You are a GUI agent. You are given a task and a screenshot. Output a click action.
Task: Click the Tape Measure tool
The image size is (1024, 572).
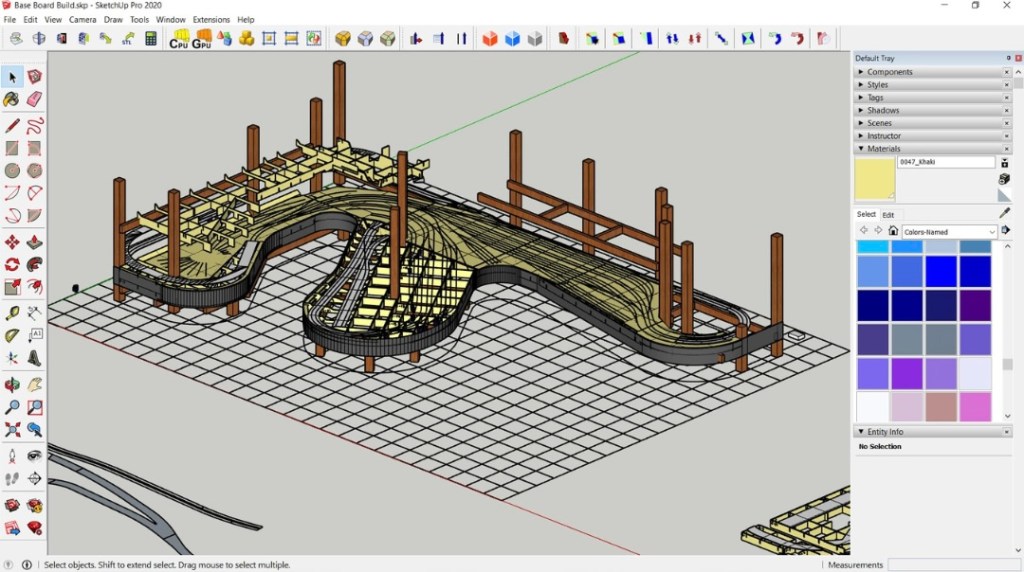tap(12, 313)
